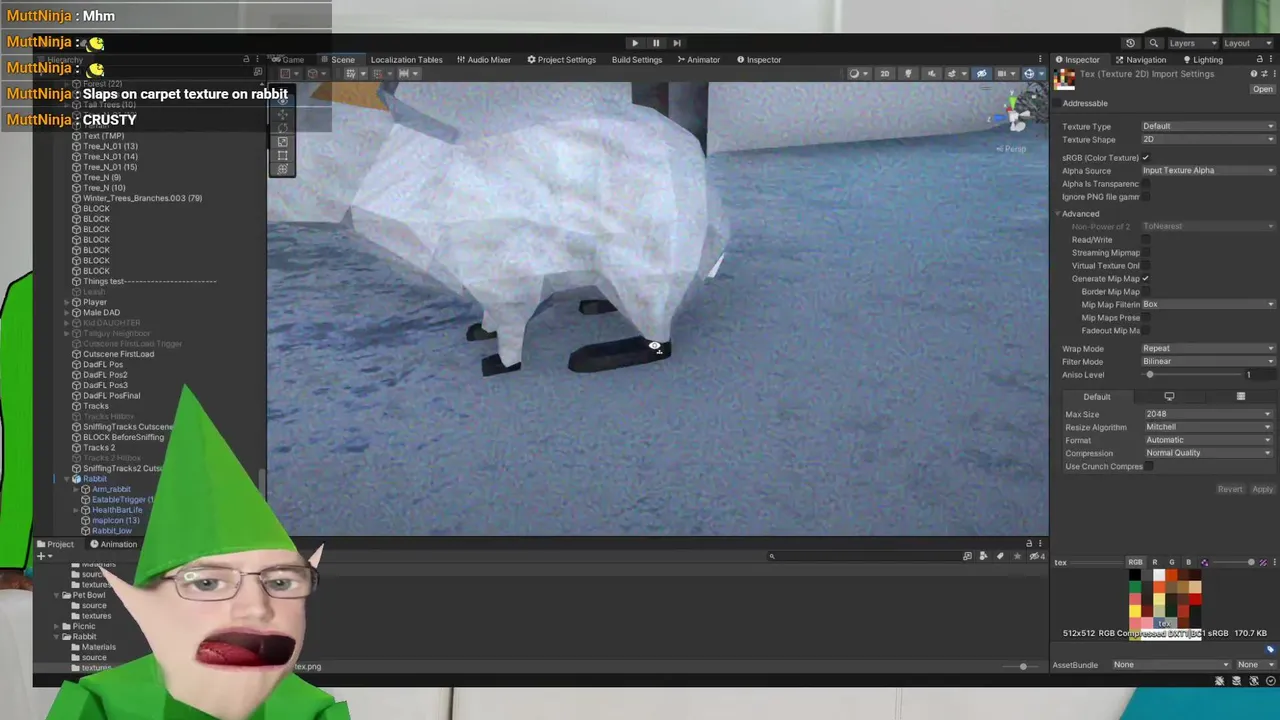Toggle scene audio icon
This screenshot has height=720, width=1280.
pos(931,74)
